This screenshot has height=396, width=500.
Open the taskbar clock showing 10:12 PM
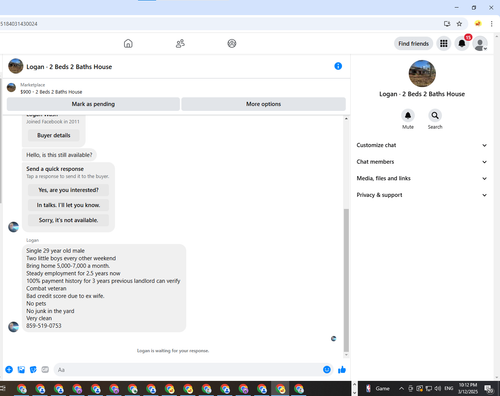(468, 388)
